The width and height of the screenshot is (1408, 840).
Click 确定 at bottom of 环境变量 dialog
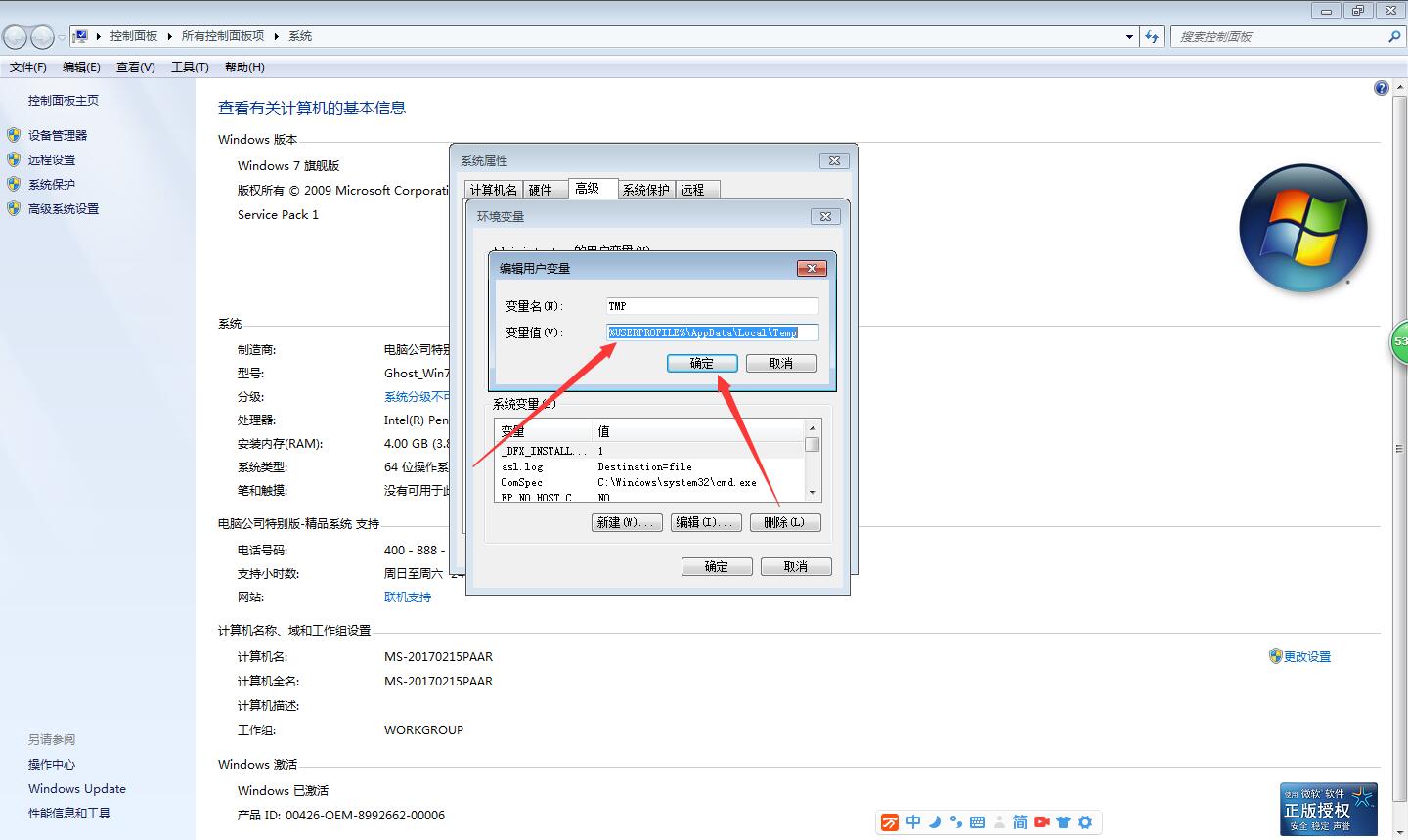[x=717, y=566]
